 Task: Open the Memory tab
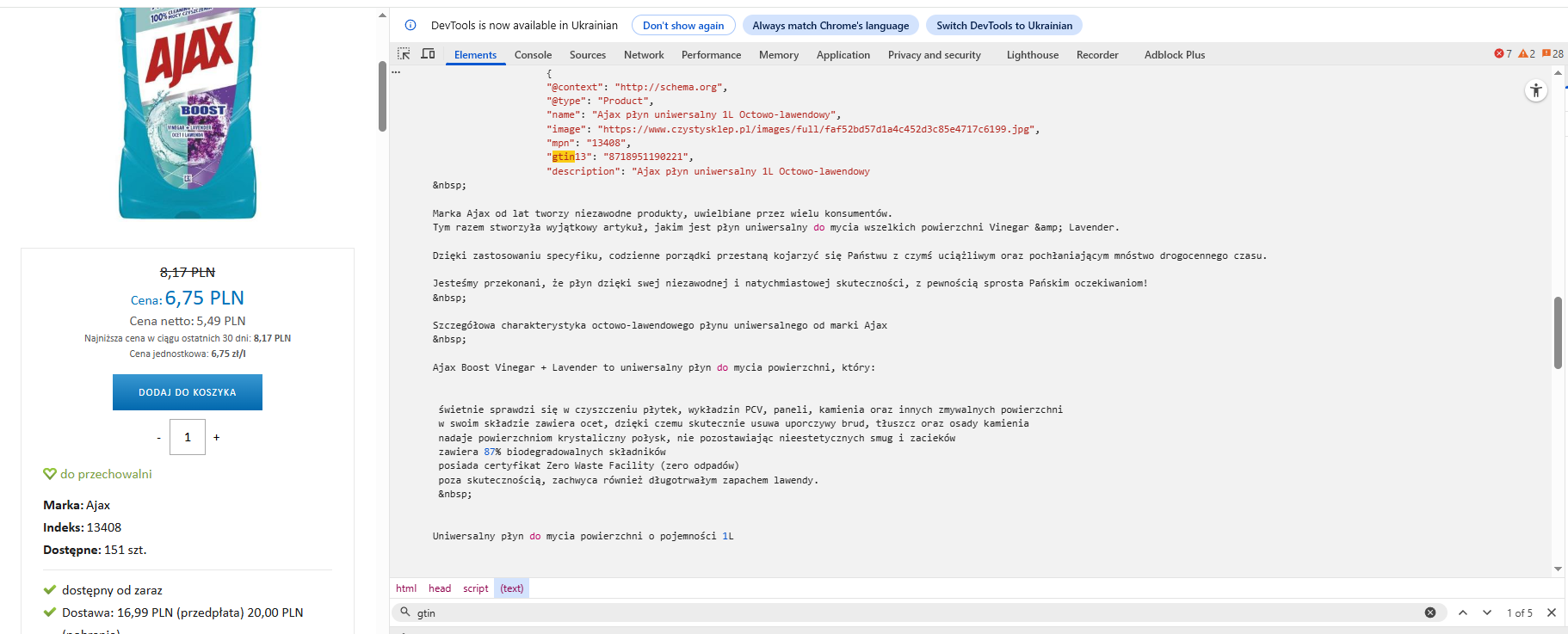pyautogui.click(x=779, y=55)
